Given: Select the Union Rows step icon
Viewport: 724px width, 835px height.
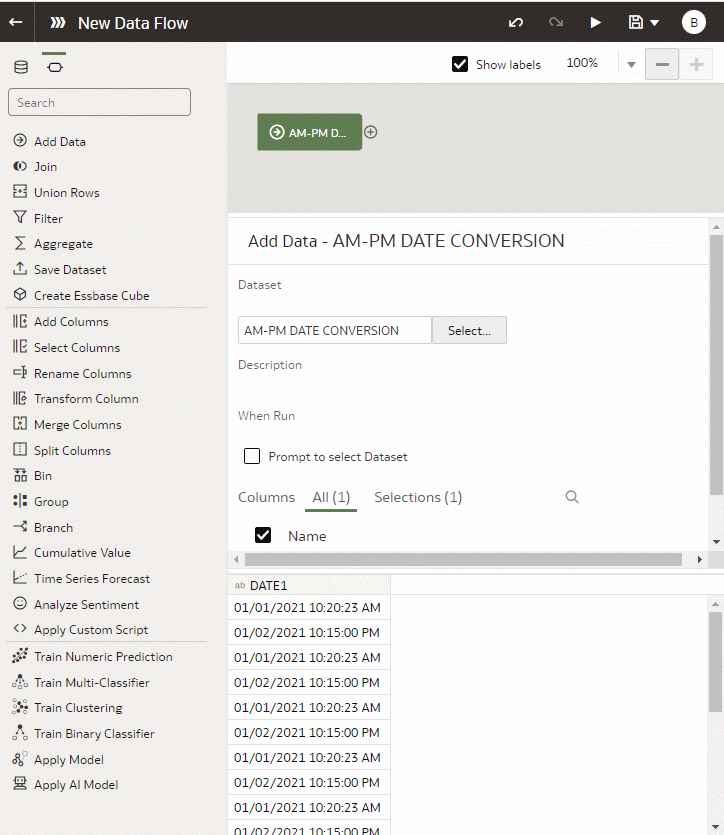Looking at the screenshot, I should (x=20, y=192).
